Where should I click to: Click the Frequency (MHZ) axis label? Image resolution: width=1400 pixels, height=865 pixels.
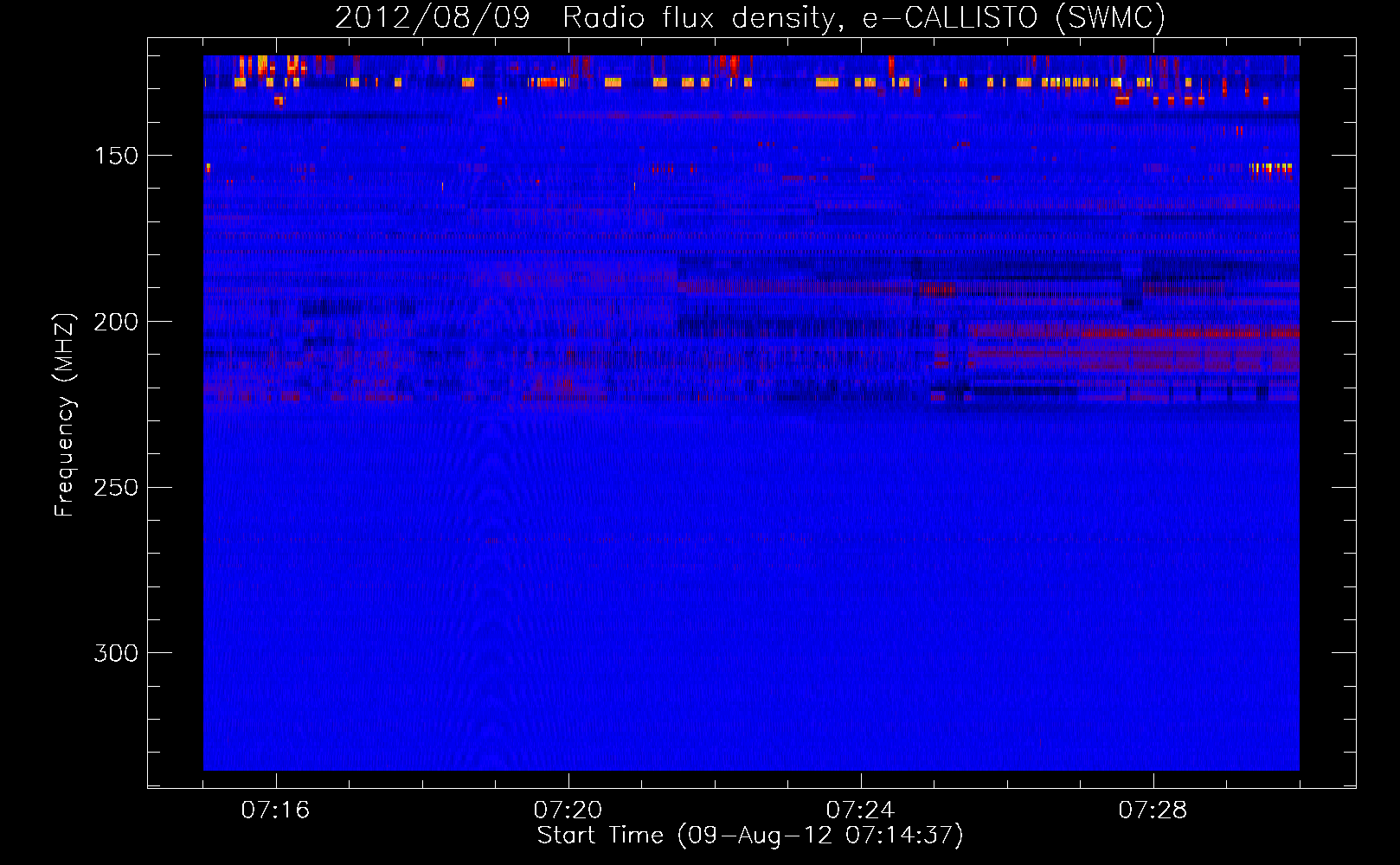65,414
